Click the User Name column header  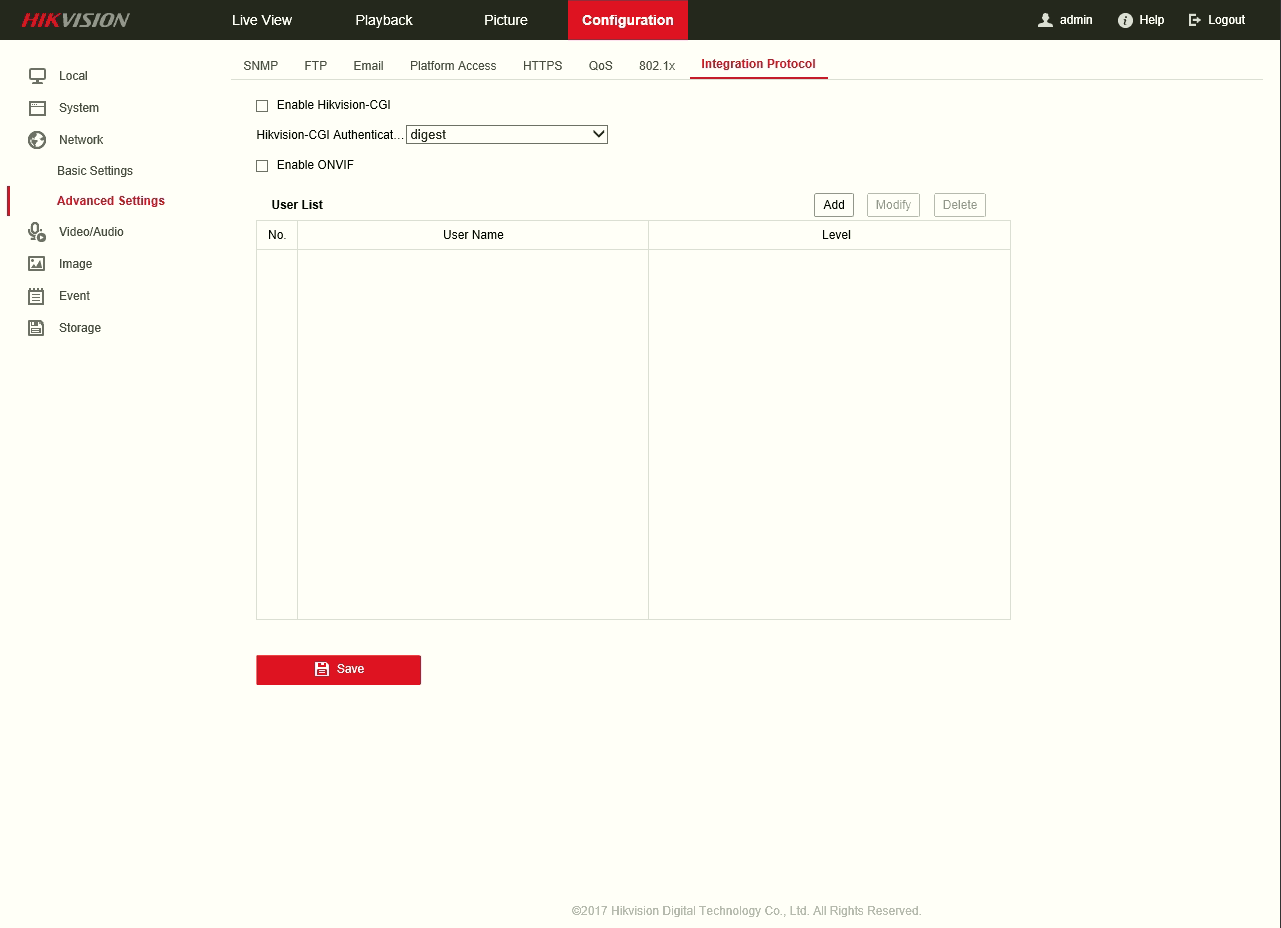click(473, 235)
